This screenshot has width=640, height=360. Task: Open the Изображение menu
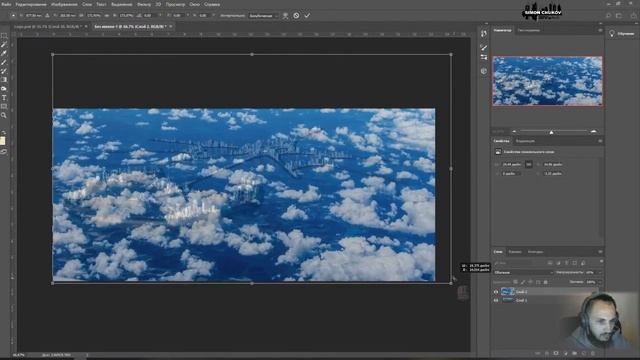tap(64, 4)
